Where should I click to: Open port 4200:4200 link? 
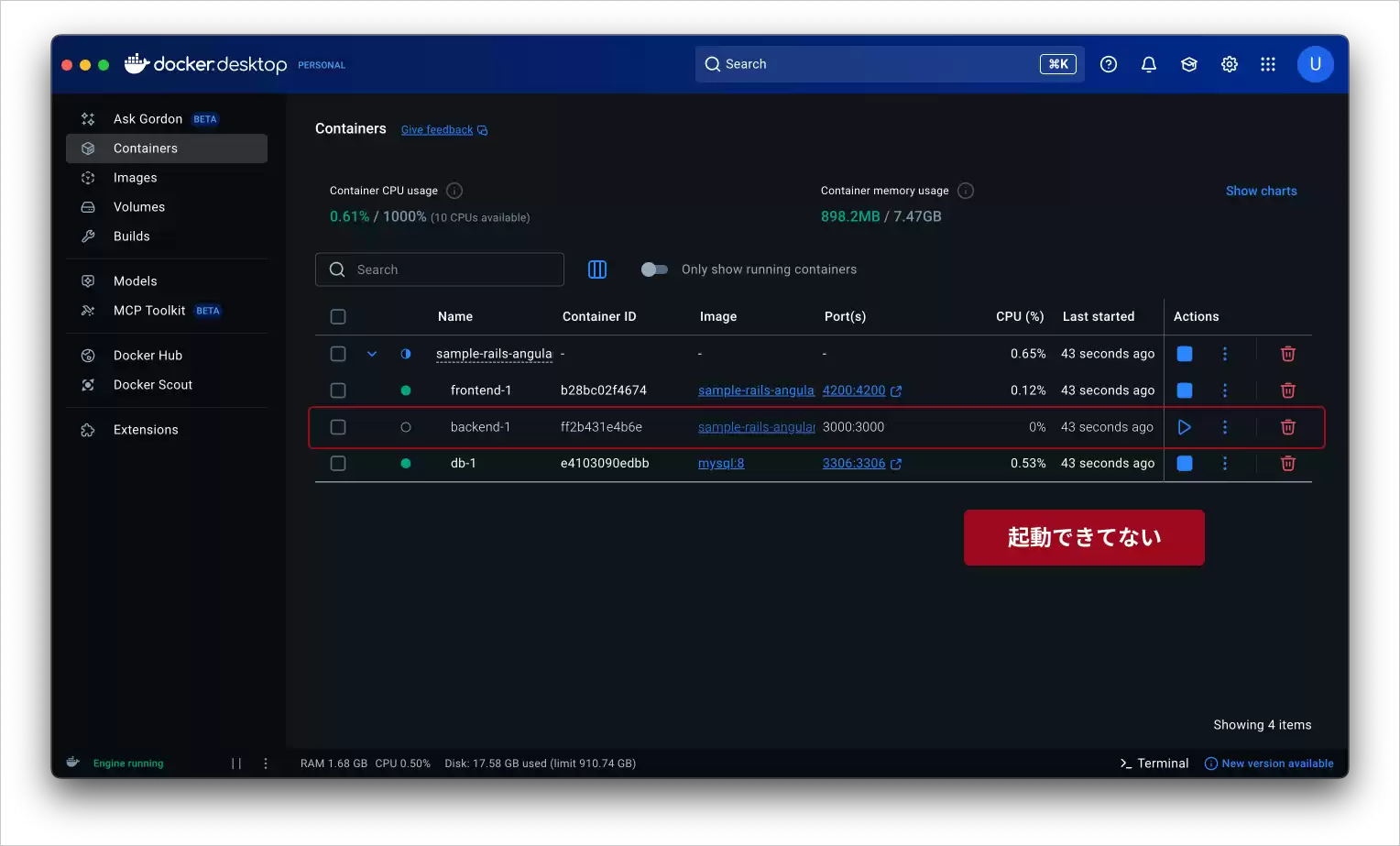854,390
